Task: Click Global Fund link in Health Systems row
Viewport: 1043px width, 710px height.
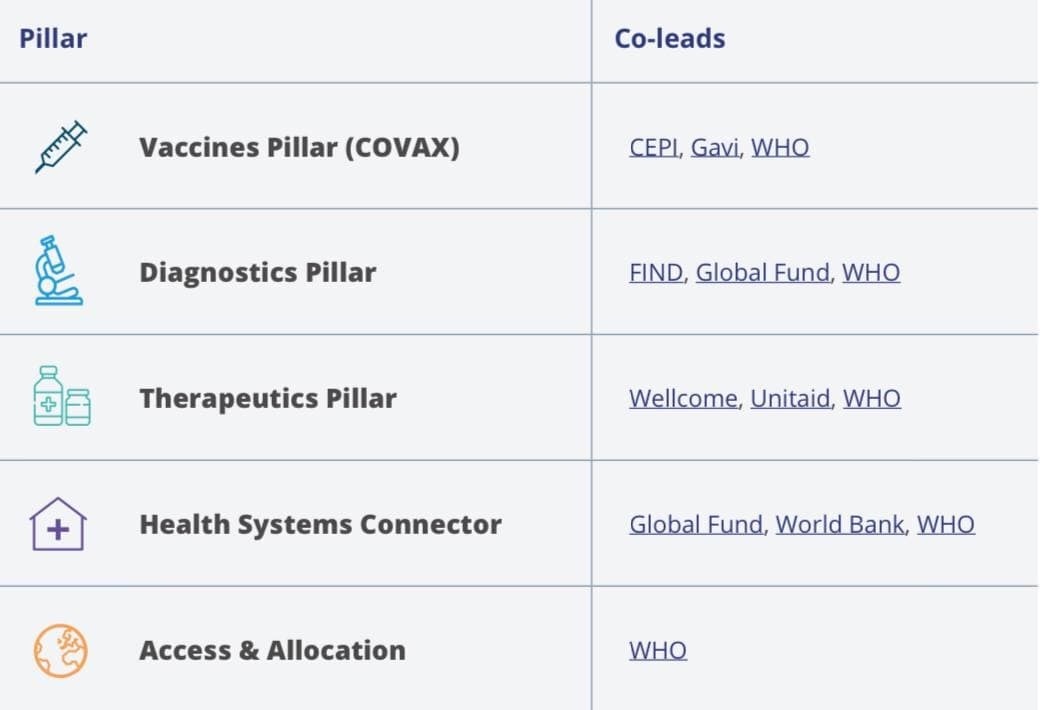Action: (696, 525)
